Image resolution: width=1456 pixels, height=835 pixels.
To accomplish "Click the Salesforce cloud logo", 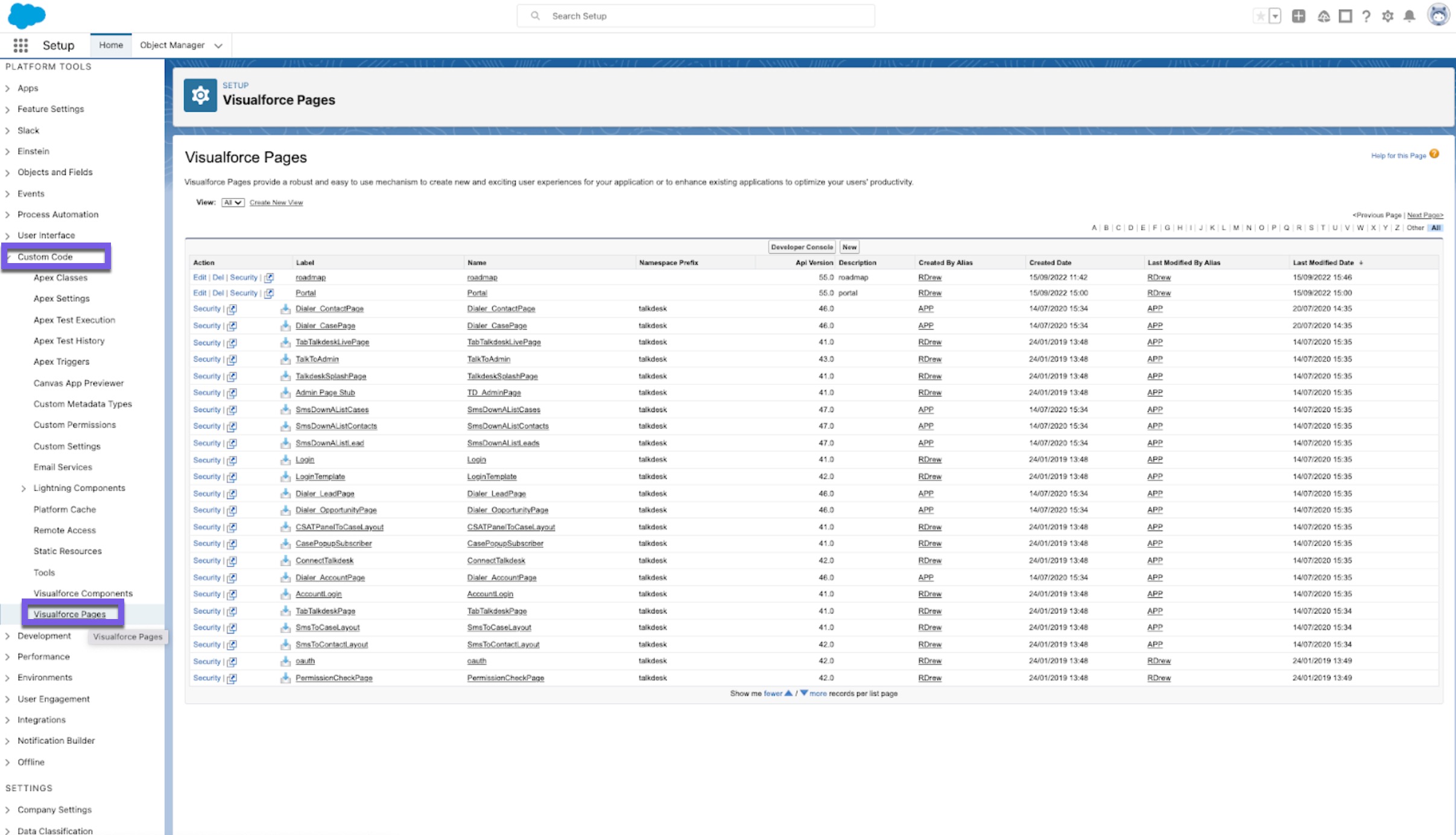I will coord(27,16).
